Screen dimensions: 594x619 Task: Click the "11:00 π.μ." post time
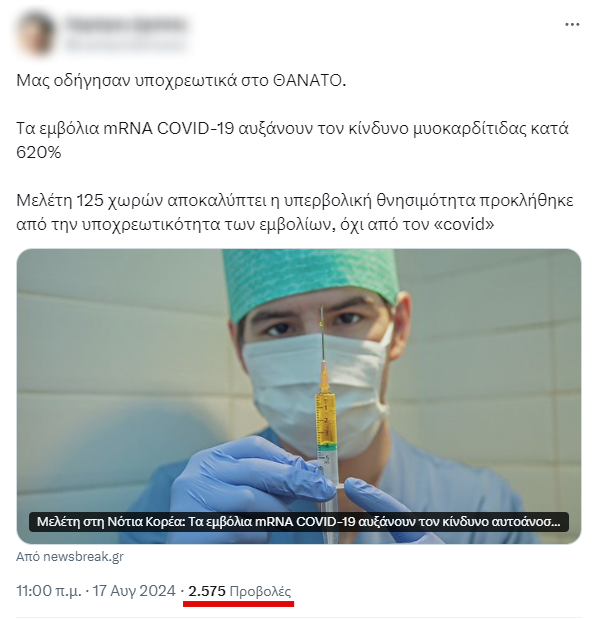coord(49,591)
